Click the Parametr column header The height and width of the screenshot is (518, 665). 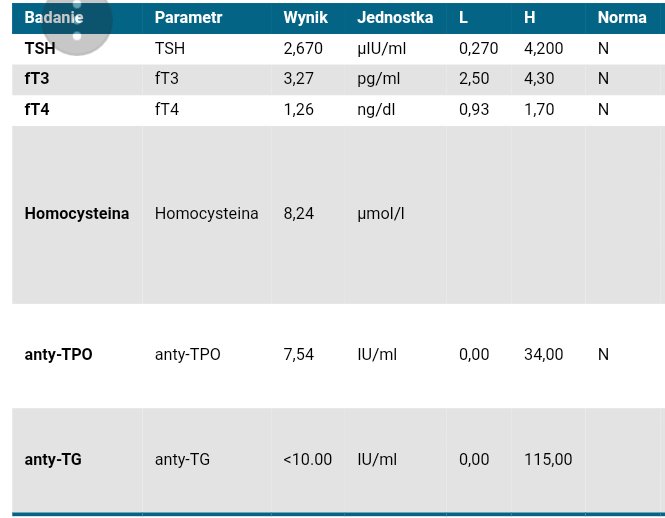[188, 18]
